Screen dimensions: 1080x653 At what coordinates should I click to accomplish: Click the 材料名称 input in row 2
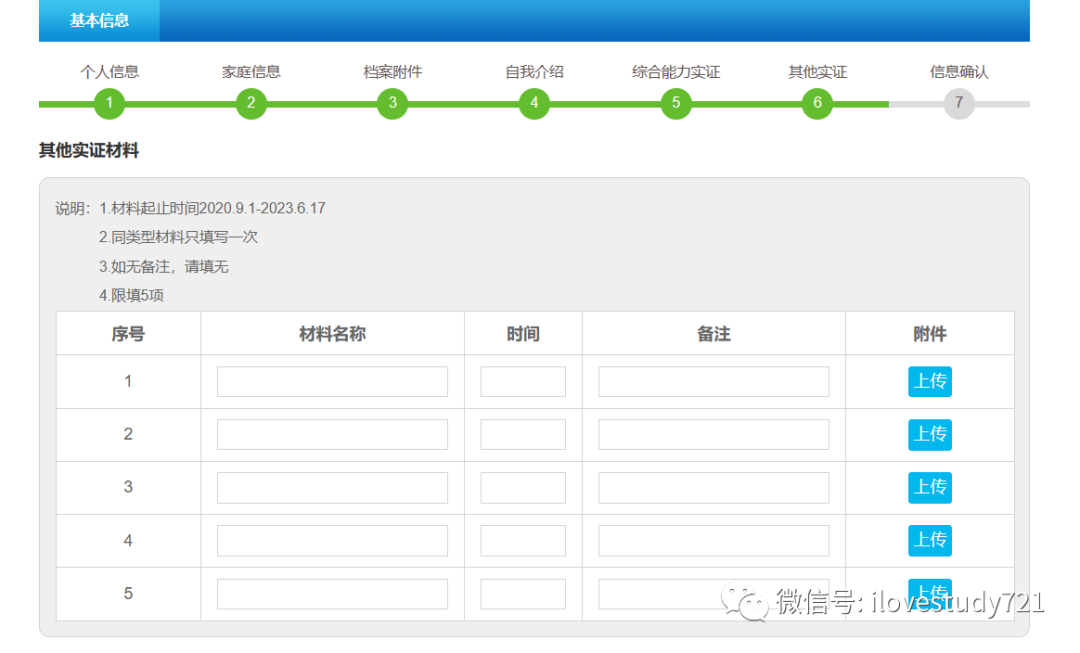[332, 434]
